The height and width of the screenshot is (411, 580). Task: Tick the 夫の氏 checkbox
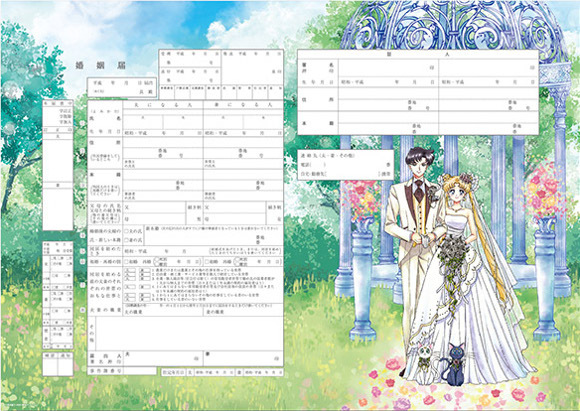tap(127, 231)
